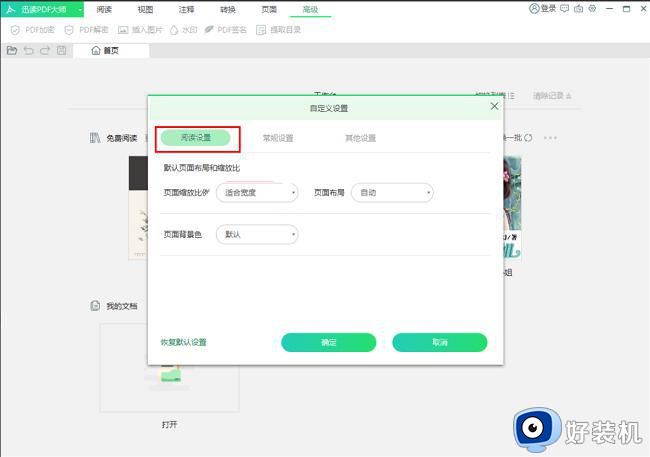650x457 pixels.
Task: Open the 水印 watermark tool
Action: click(x=183, y=30)
